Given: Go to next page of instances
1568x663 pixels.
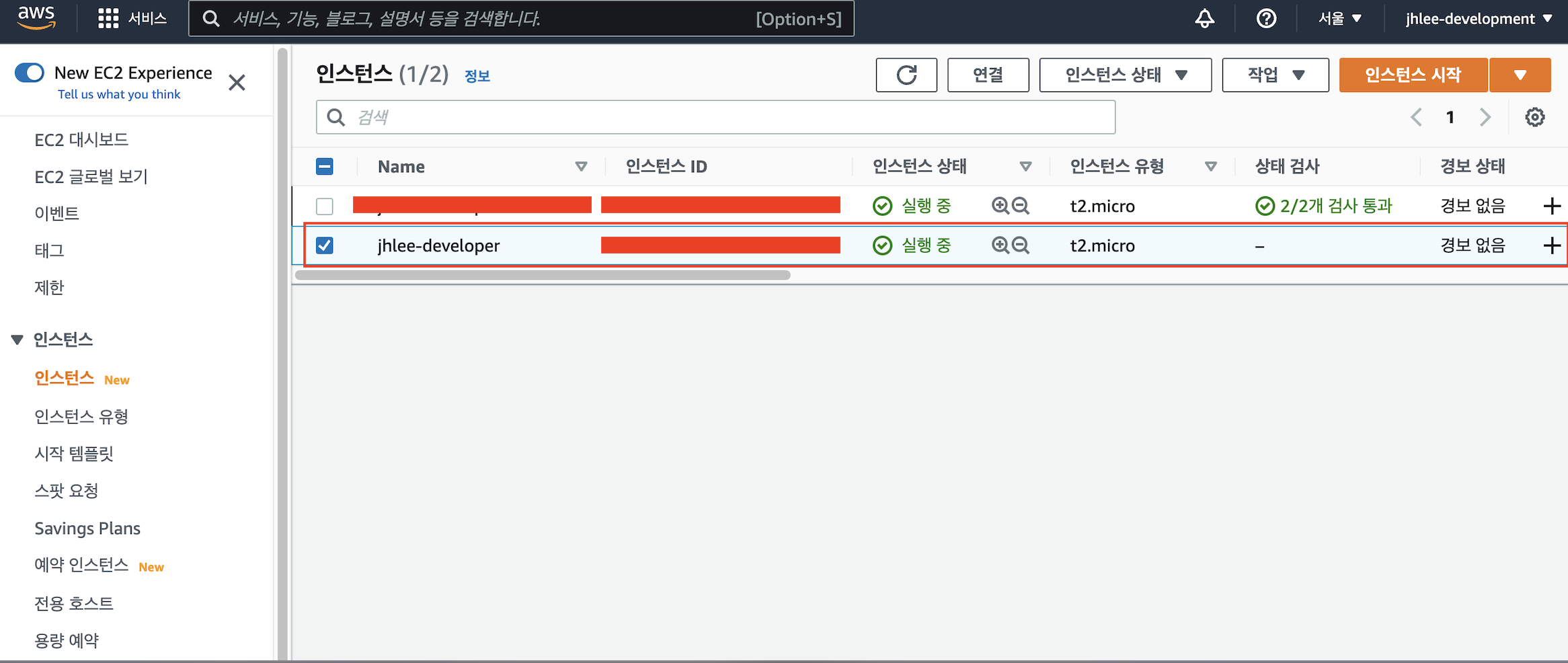Looking at the screenshot, I should (1485, 117).
